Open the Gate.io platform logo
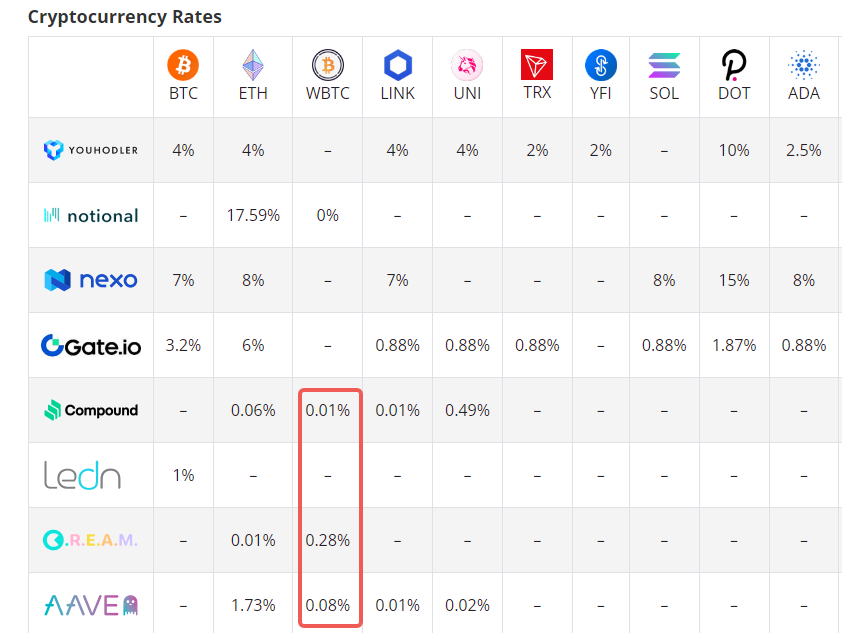Viewport: 842px width, 633px height. (91, 346)
